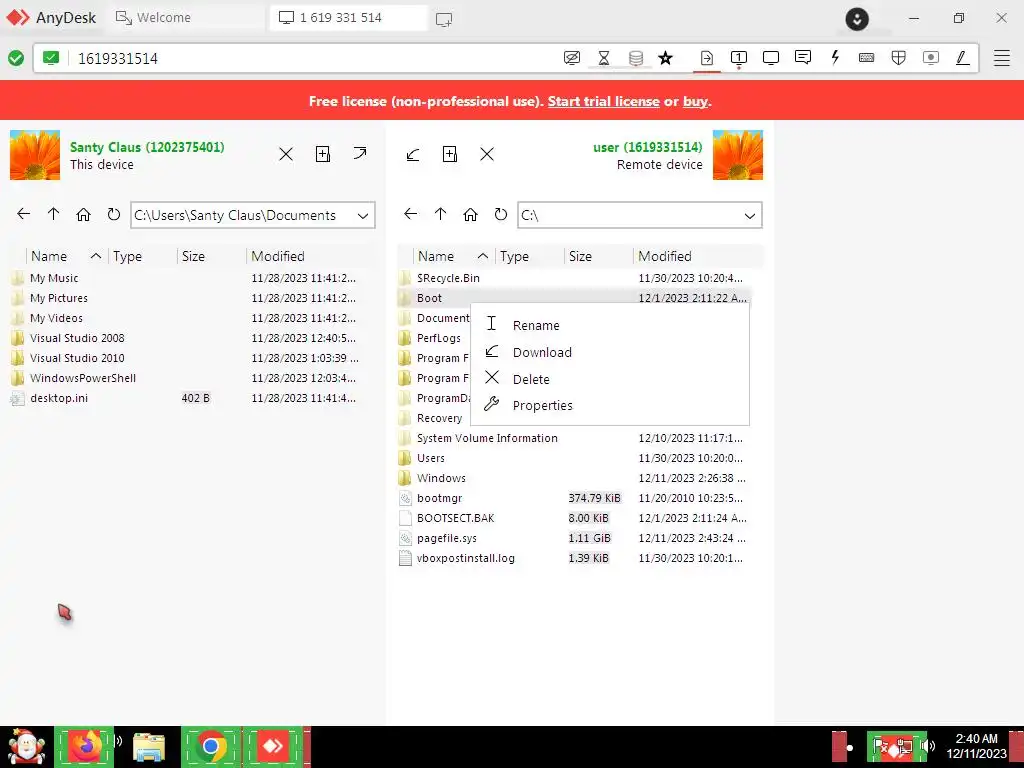Image resolution: width=1024 pixels, height=768 pixels.
Task: Open Firefox from the taskbar
Action: pyautogui.click(x=86, y=746)
